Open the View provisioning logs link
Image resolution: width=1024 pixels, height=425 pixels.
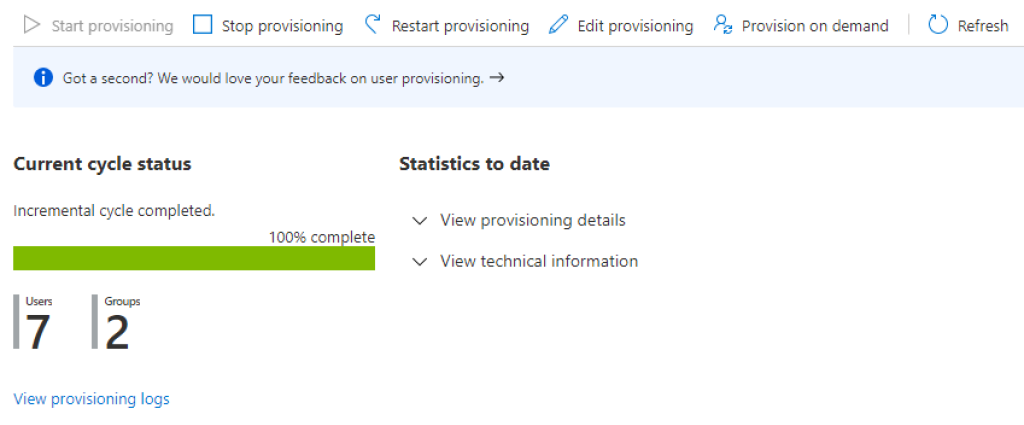pos(91,399)
